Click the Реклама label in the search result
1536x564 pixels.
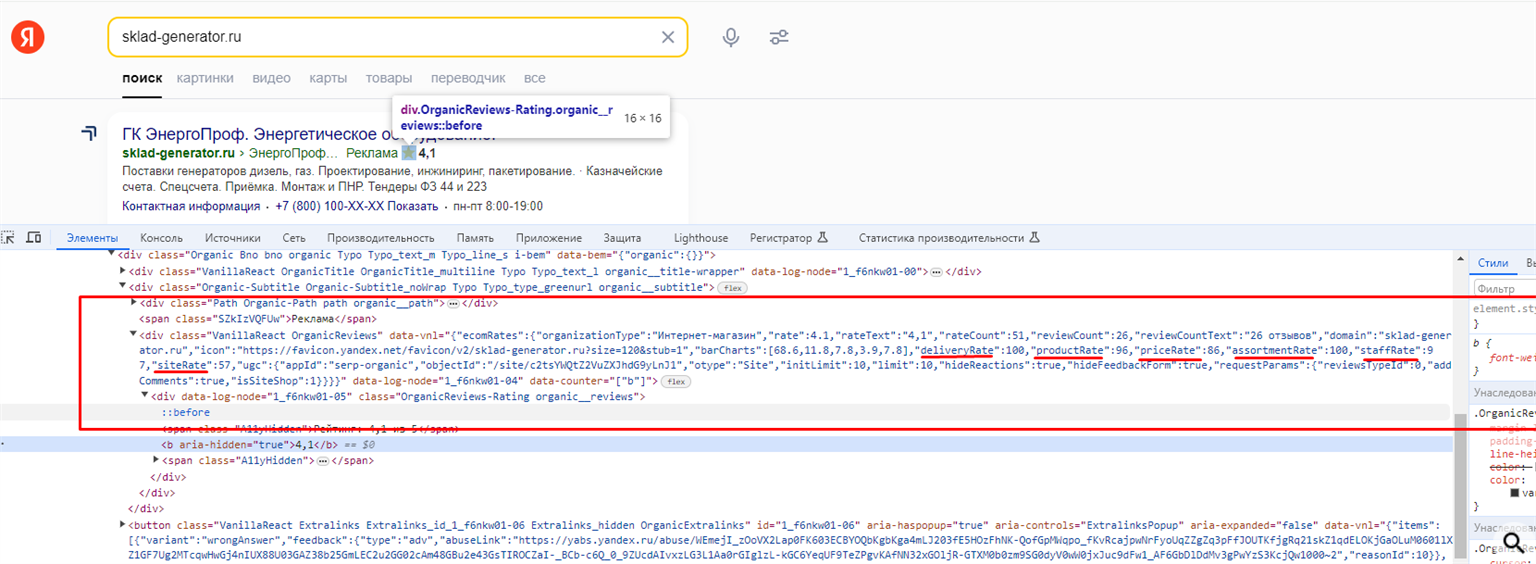click(x=371, y=153)
